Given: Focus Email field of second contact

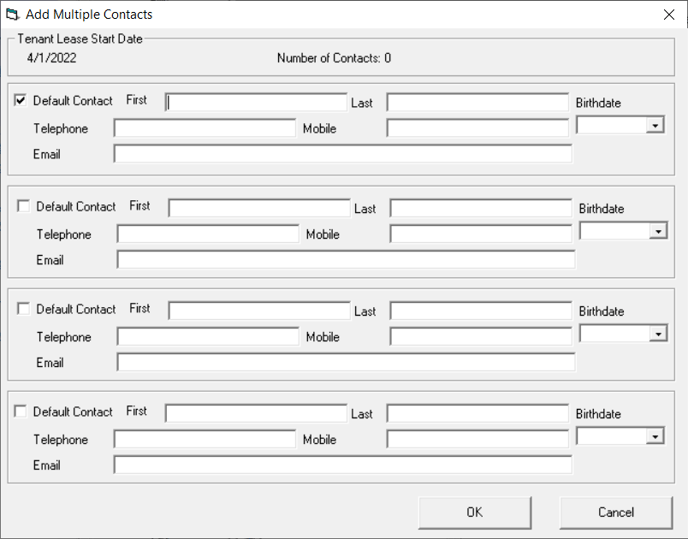Looking at the screenshot, I should point(346,259).
